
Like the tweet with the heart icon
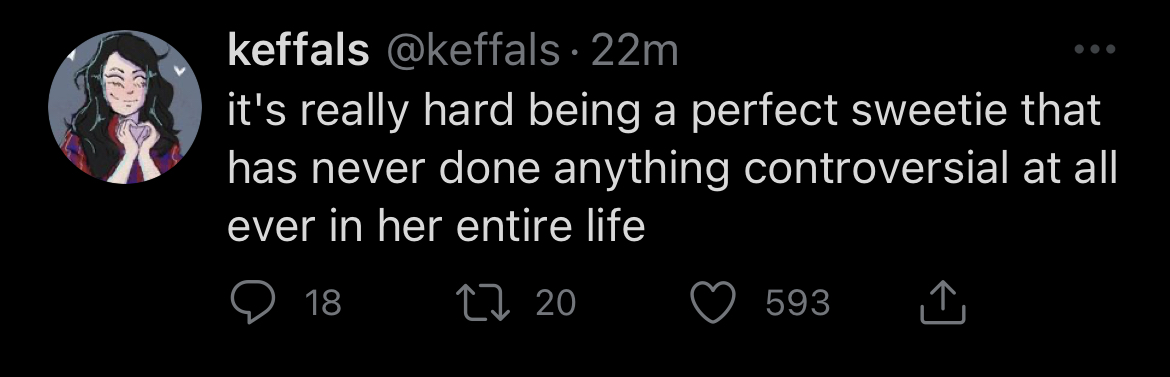click(713, 302)
